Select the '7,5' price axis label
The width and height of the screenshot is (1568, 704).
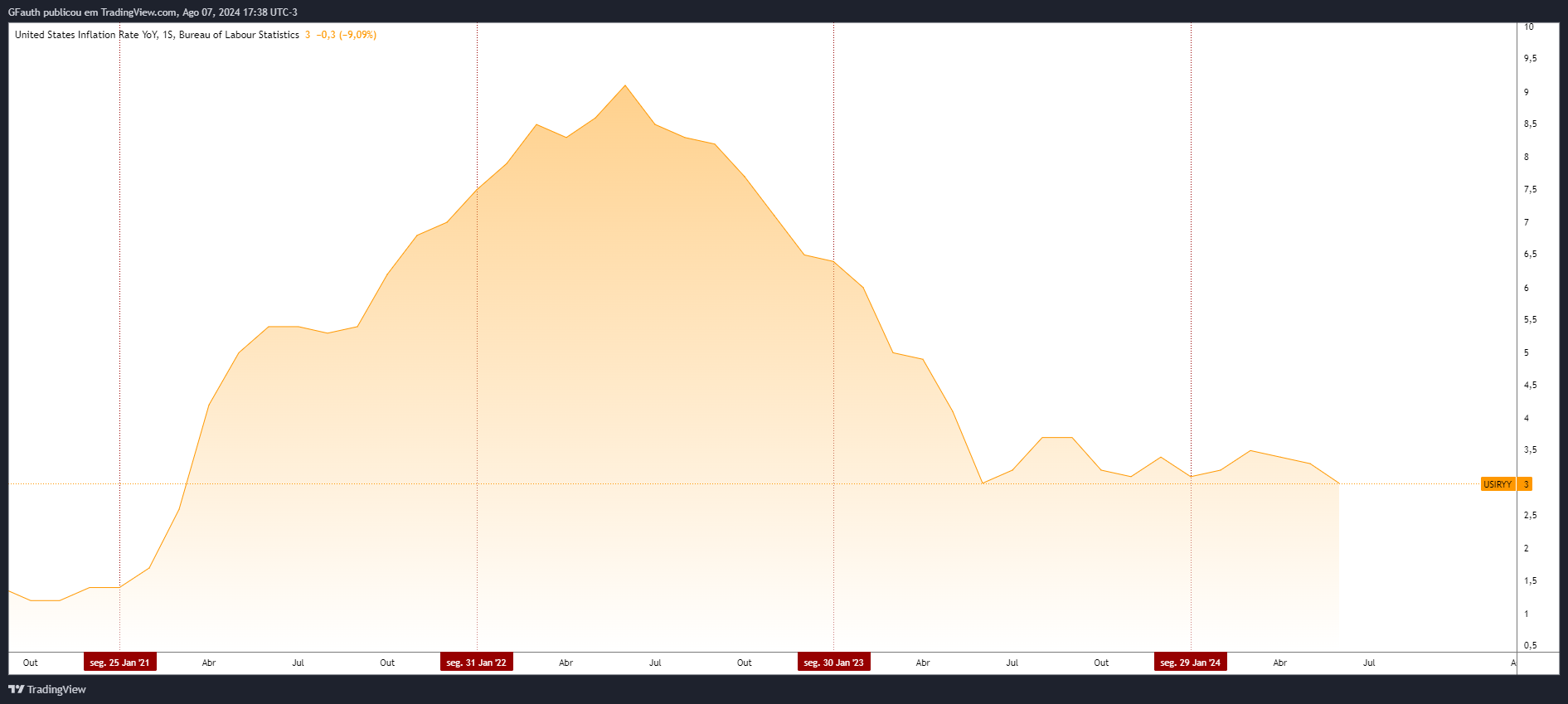pos(1530,189)
